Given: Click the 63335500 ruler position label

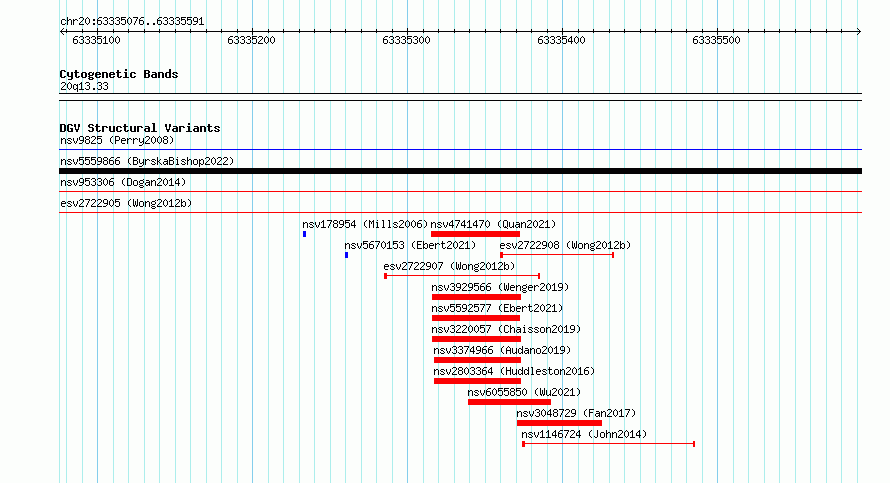Looking at the screenshot, I should click(716, 40).
